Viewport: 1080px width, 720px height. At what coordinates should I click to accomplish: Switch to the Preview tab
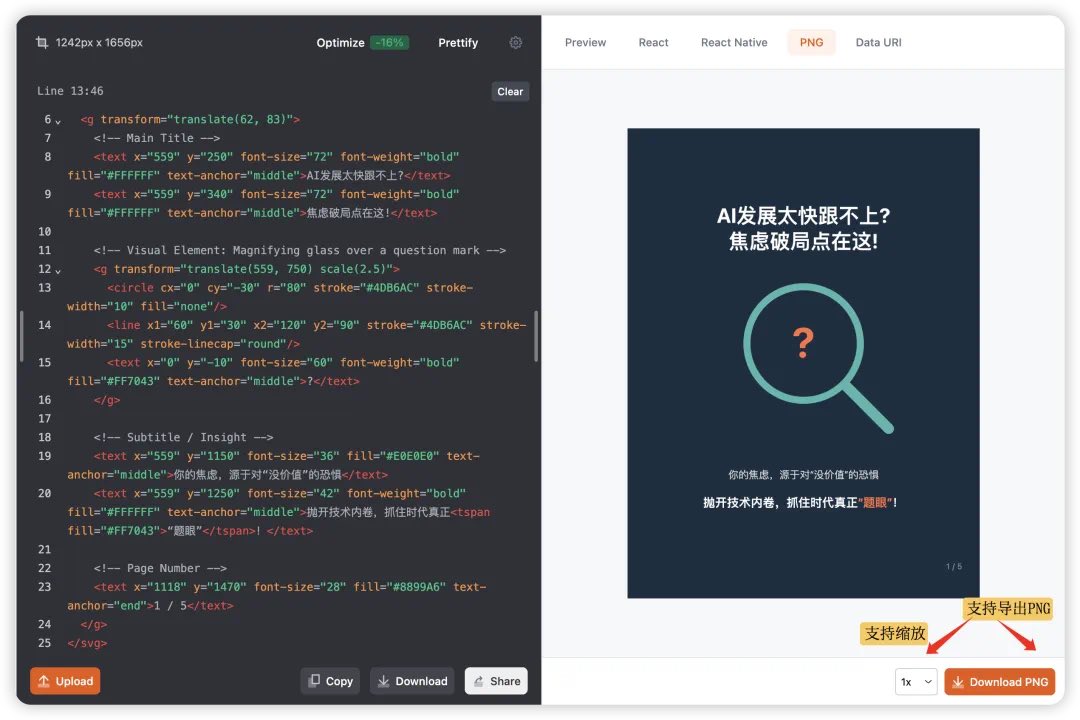point(585,42)
